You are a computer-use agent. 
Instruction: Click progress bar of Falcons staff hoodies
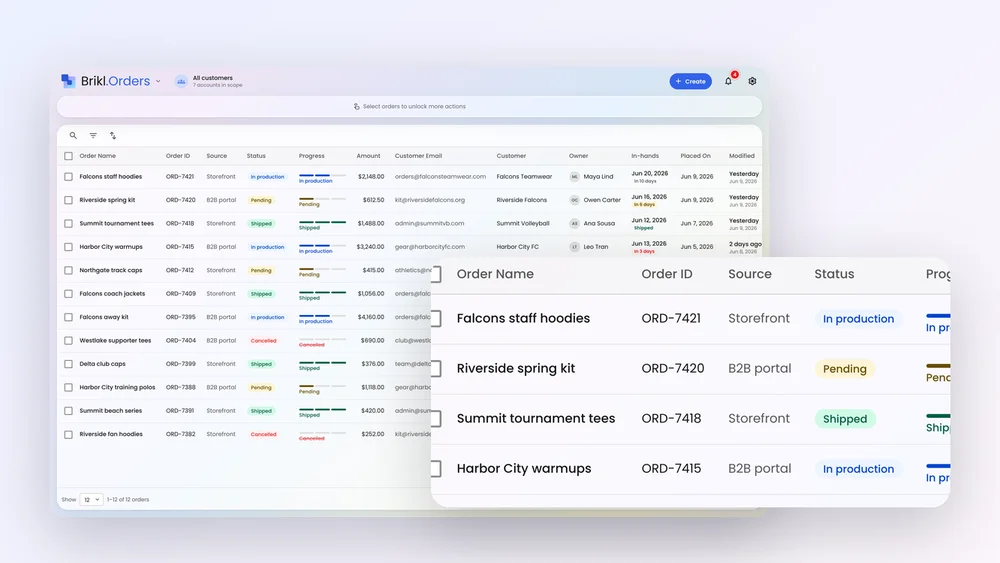(x=322, y=175)
